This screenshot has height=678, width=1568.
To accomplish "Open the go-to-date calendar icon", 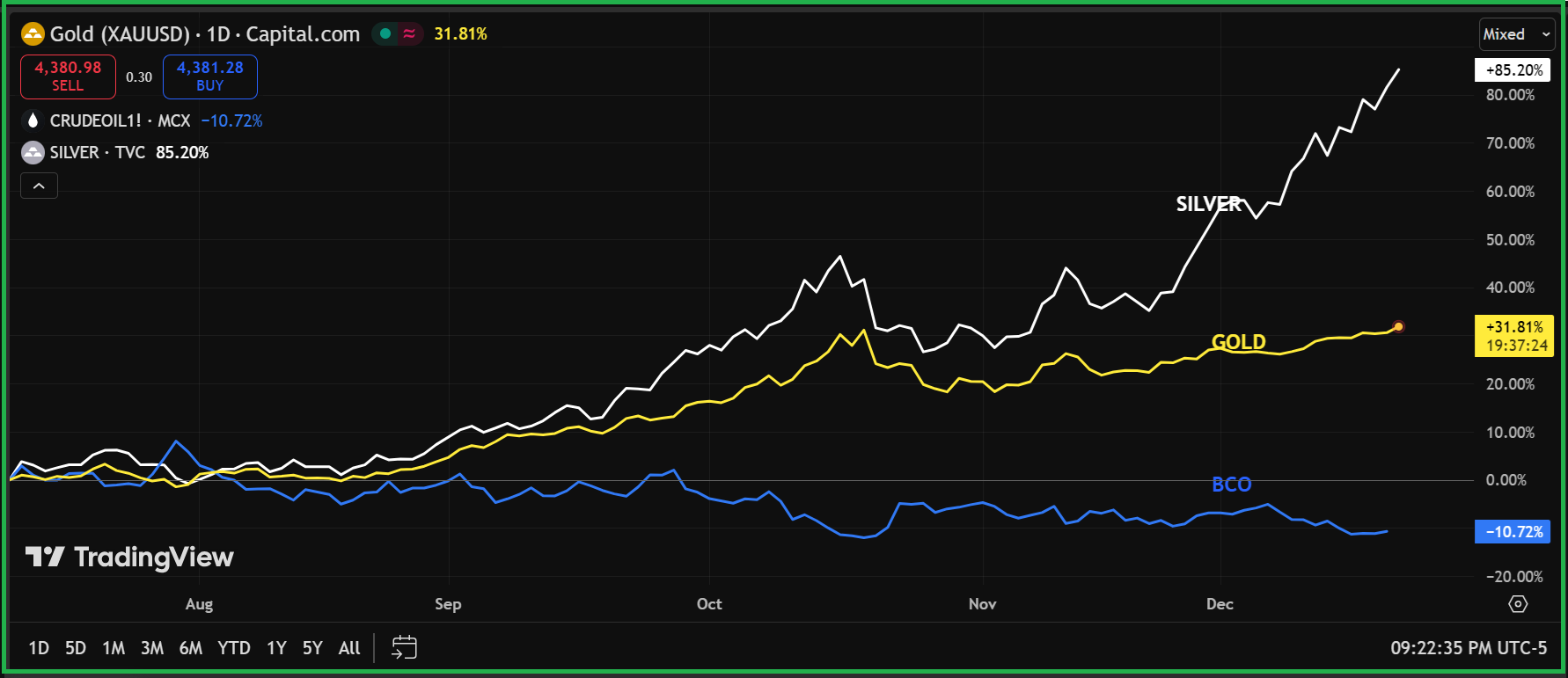I will pyautogui.click(x=404, y=648).
